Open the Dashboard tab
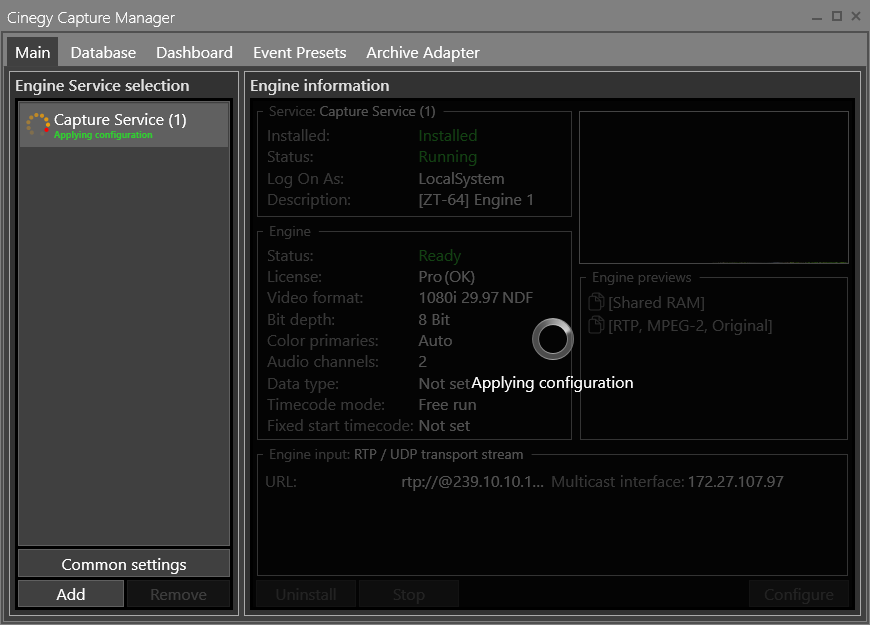Image resolution: width=870 pixels, height=625 pixels. pyautogui.click(x=194, y=52)
